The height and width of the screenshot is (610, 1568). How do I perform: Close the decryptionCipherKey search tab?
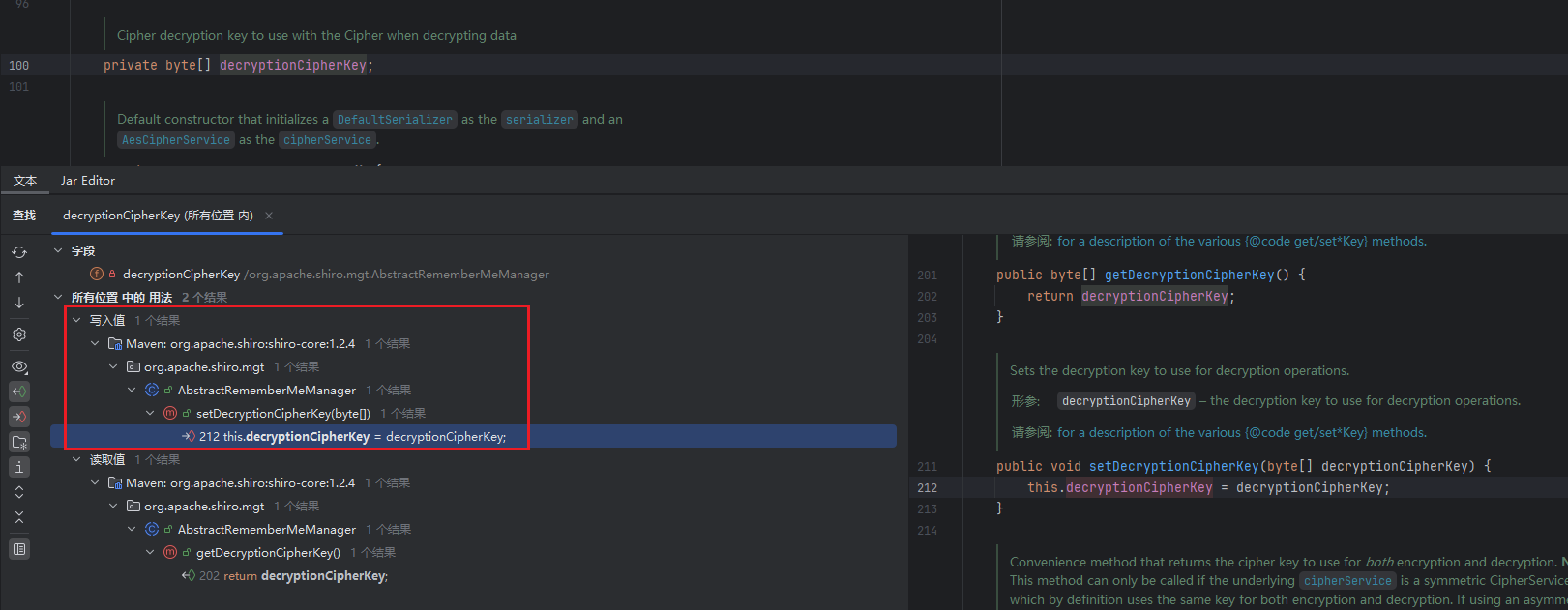[x=269, y=216]
